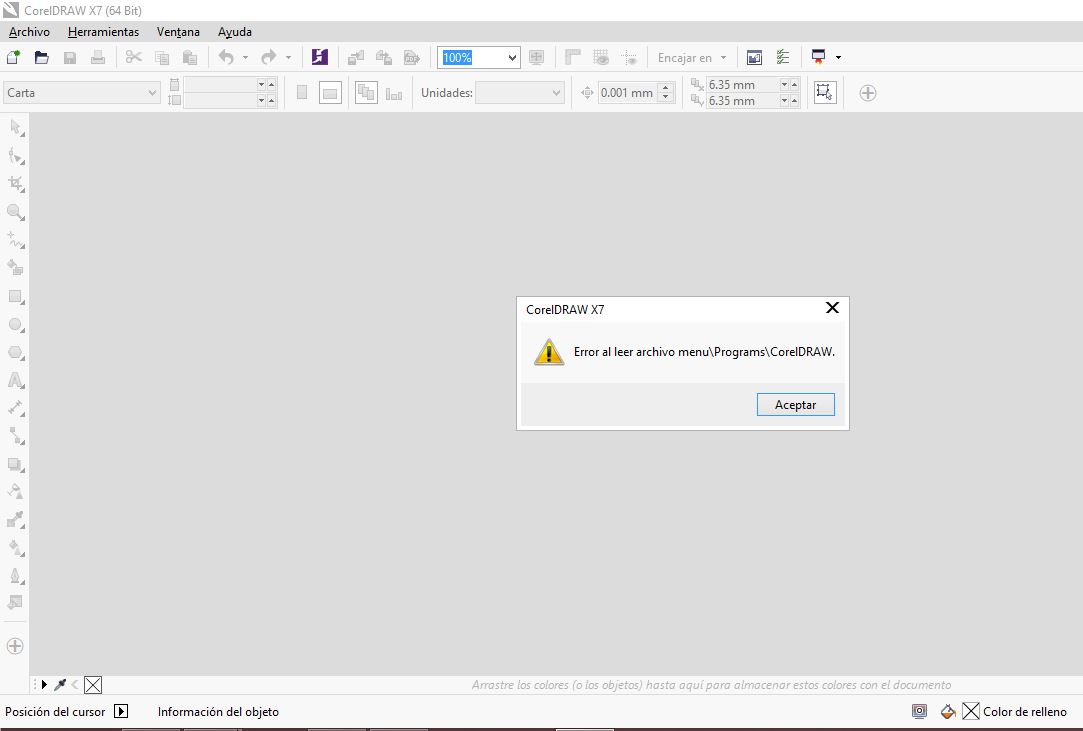The height and width of the screenshot is (731, 1083).
Task: Open the document palette flyout arrow
Action: (44, 685)
